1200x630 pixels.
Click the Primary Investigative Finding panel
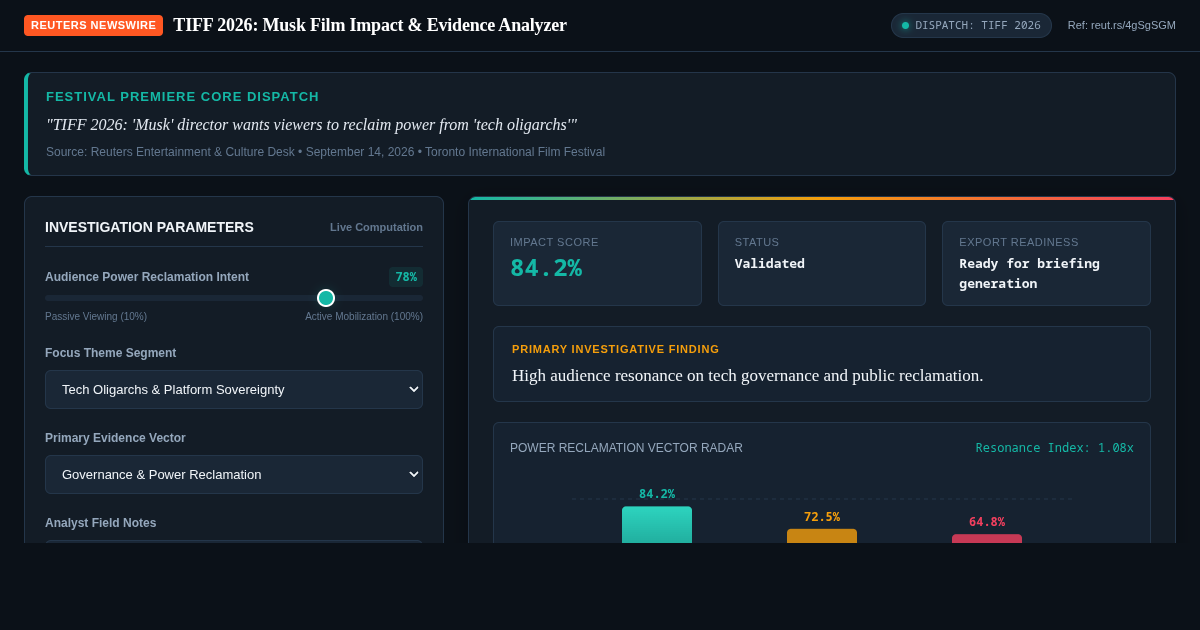pos(822,364)
